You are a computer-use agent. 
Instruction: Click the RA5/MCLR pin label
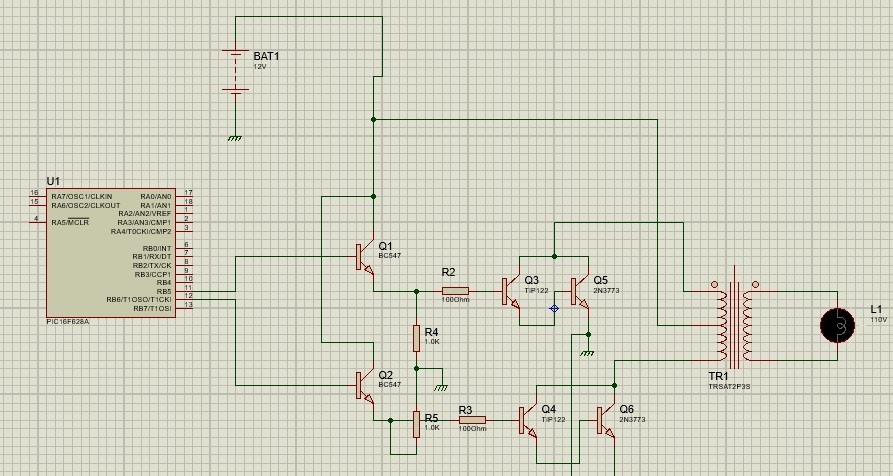click(70, 222)
